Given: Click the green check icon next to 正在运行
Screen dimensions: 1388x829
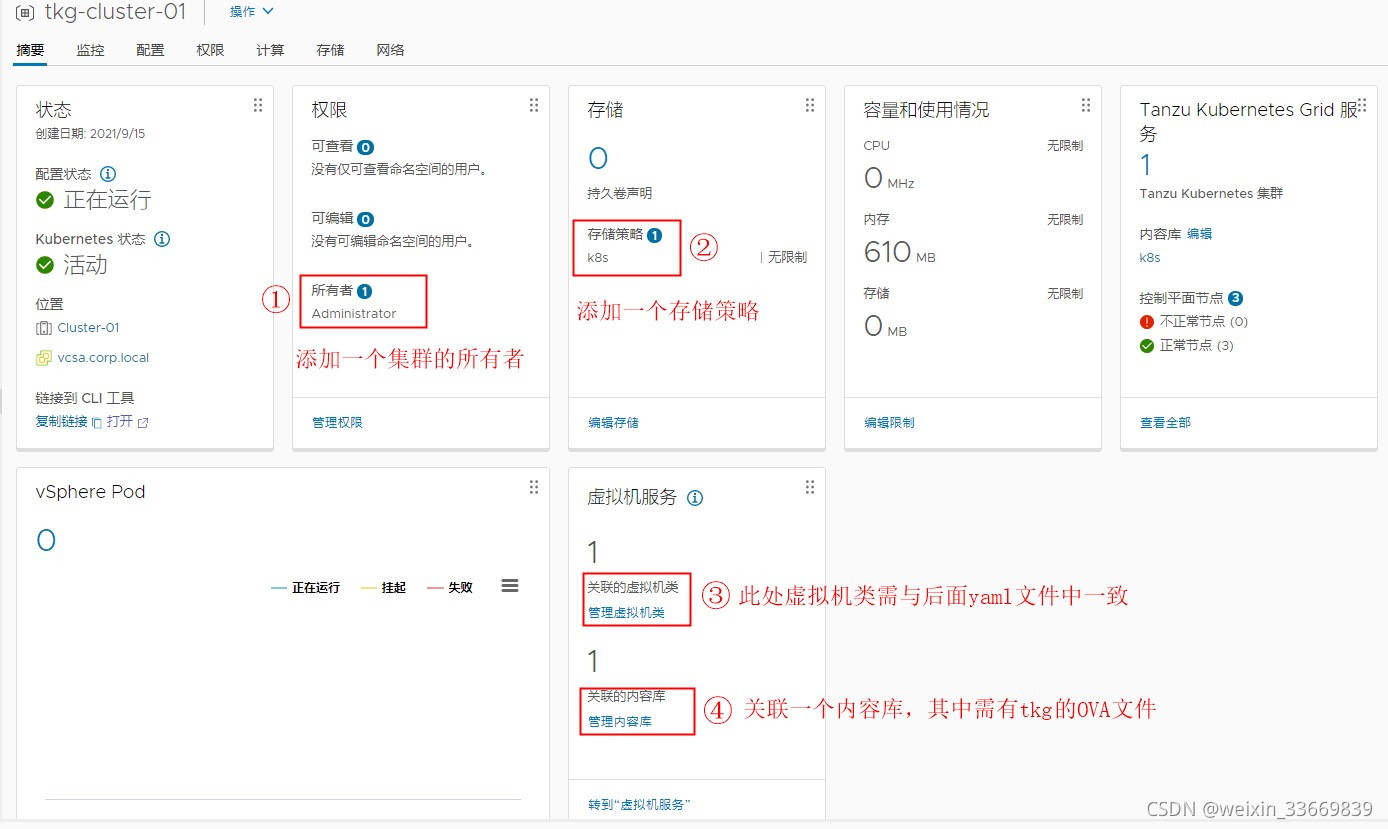Looking at the screenshot, I should tap(45, 200).
